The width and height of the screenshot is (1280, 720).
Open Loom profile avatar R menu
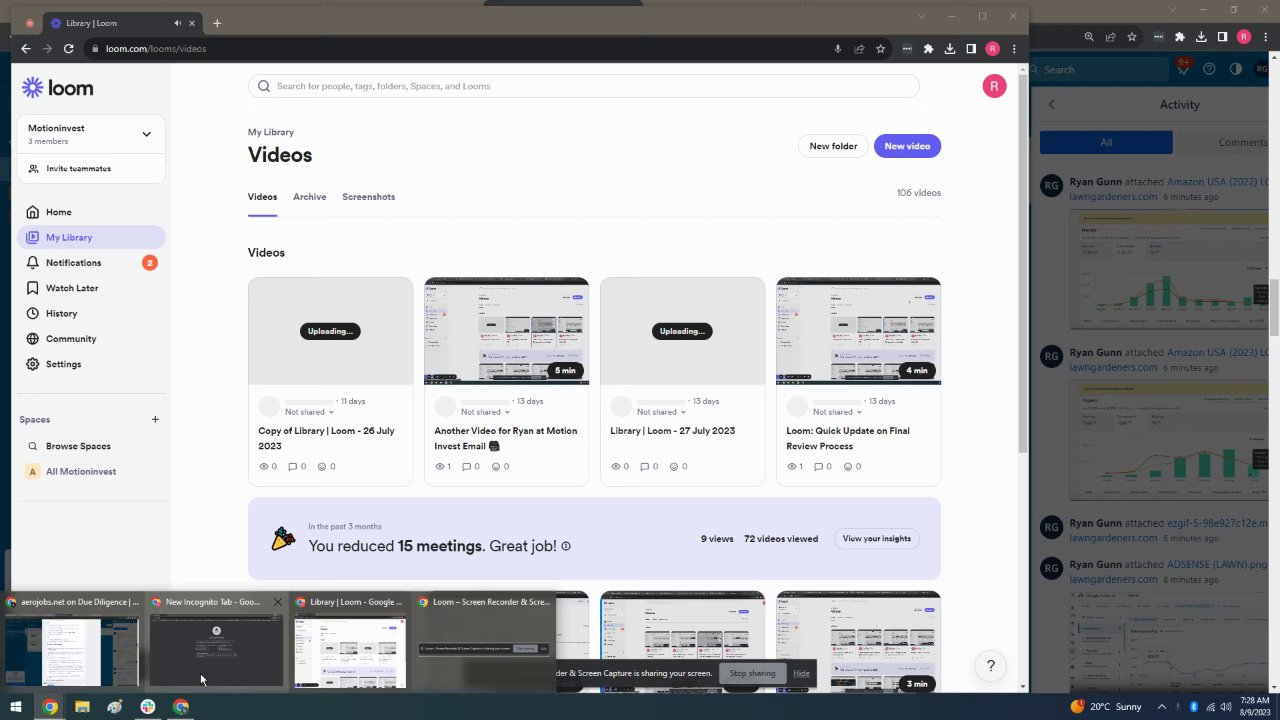click(994, 86)
